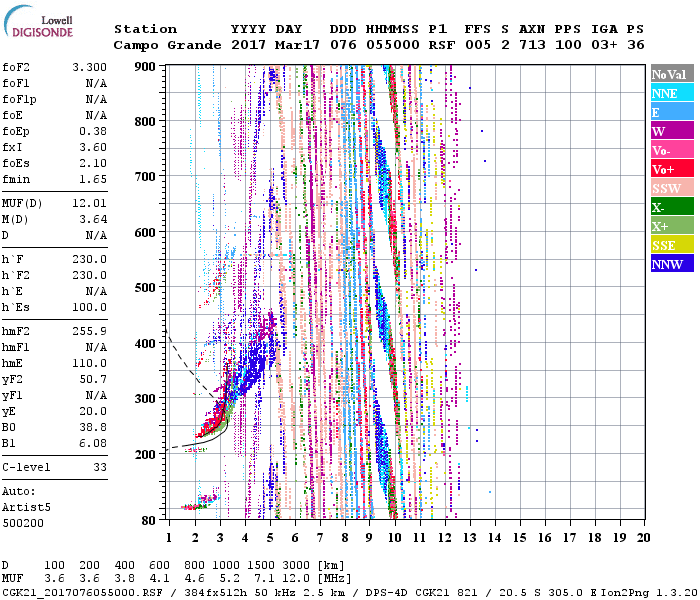Click the Ion2Png 1.3.20 footer text
Screen dimensions: 700x600
pyautogui.click(x=649, y=593)
